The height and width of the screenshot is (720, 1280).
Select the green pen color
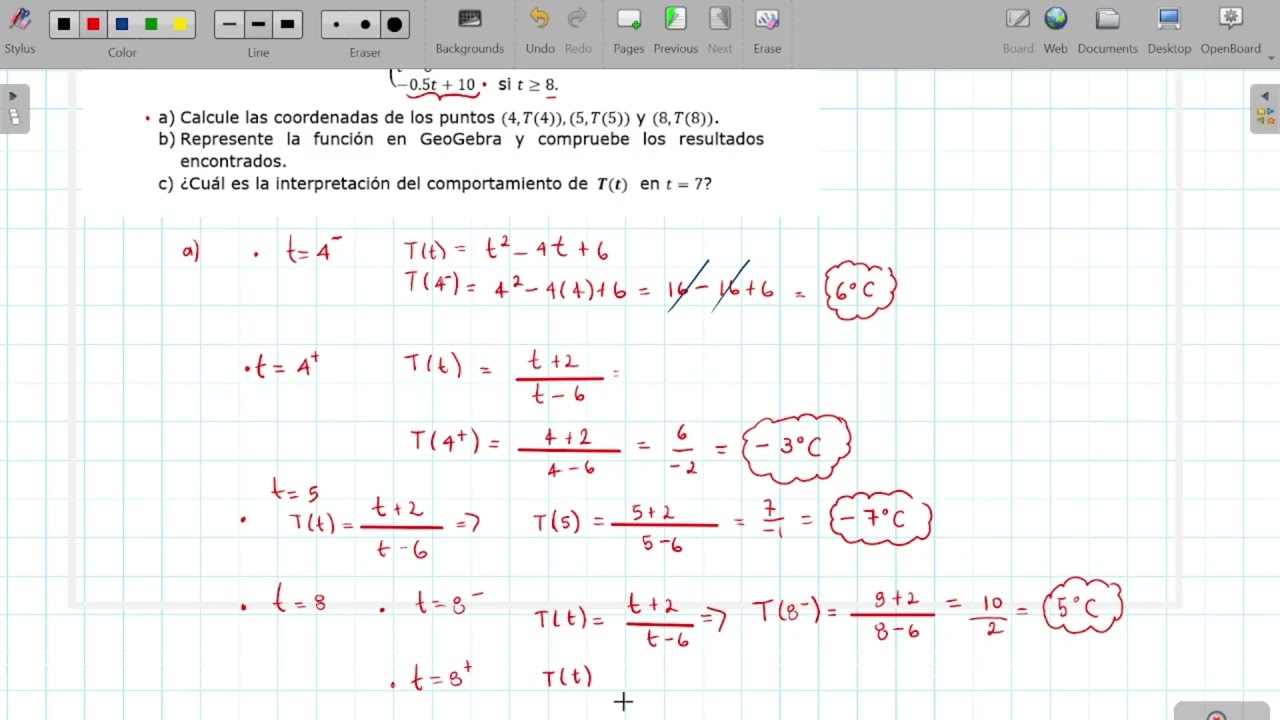151,25
